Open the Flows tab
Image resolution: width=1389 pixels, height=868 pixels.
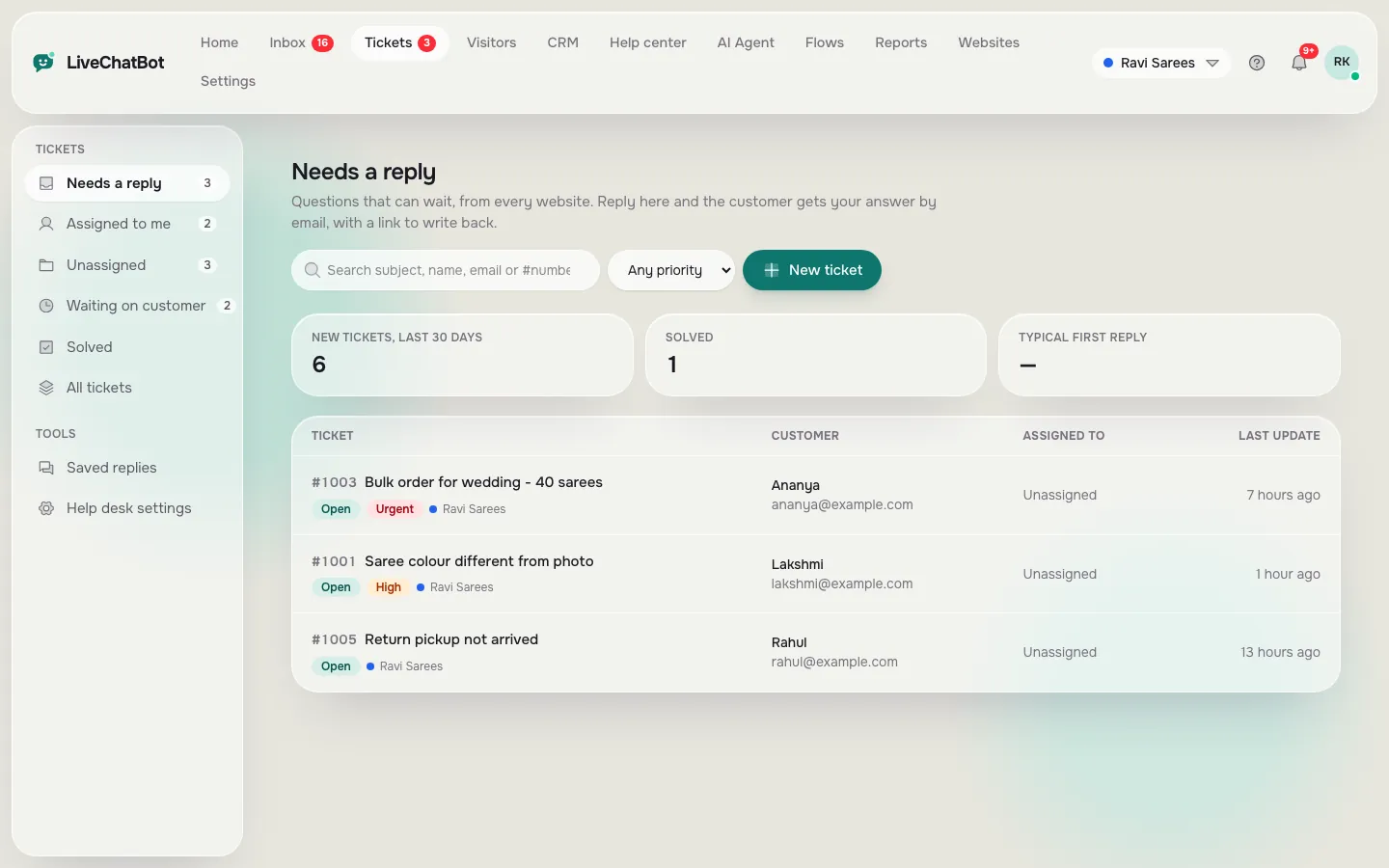click(x=825, y=42)
